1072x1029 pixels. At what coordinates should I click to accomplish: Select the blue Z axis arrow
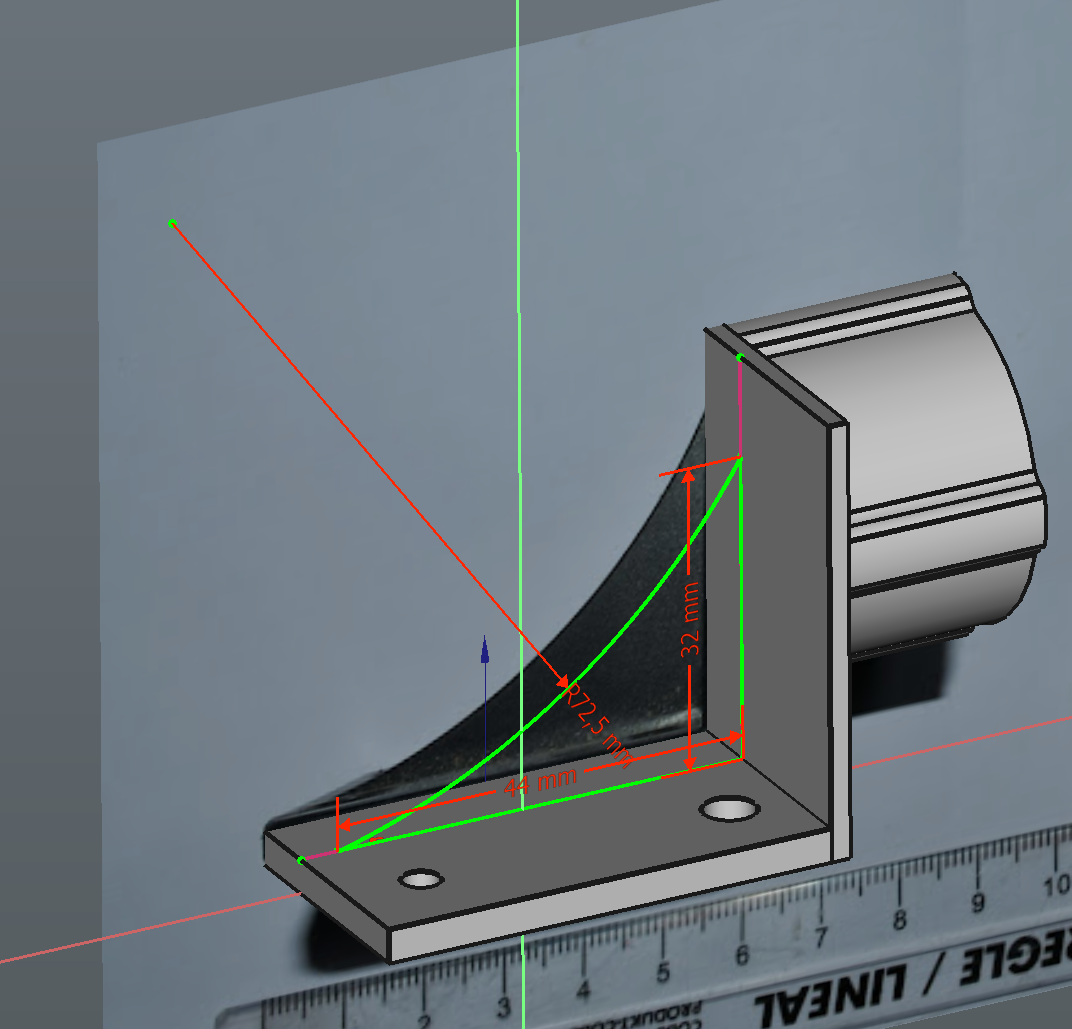[x=485, y=650]
